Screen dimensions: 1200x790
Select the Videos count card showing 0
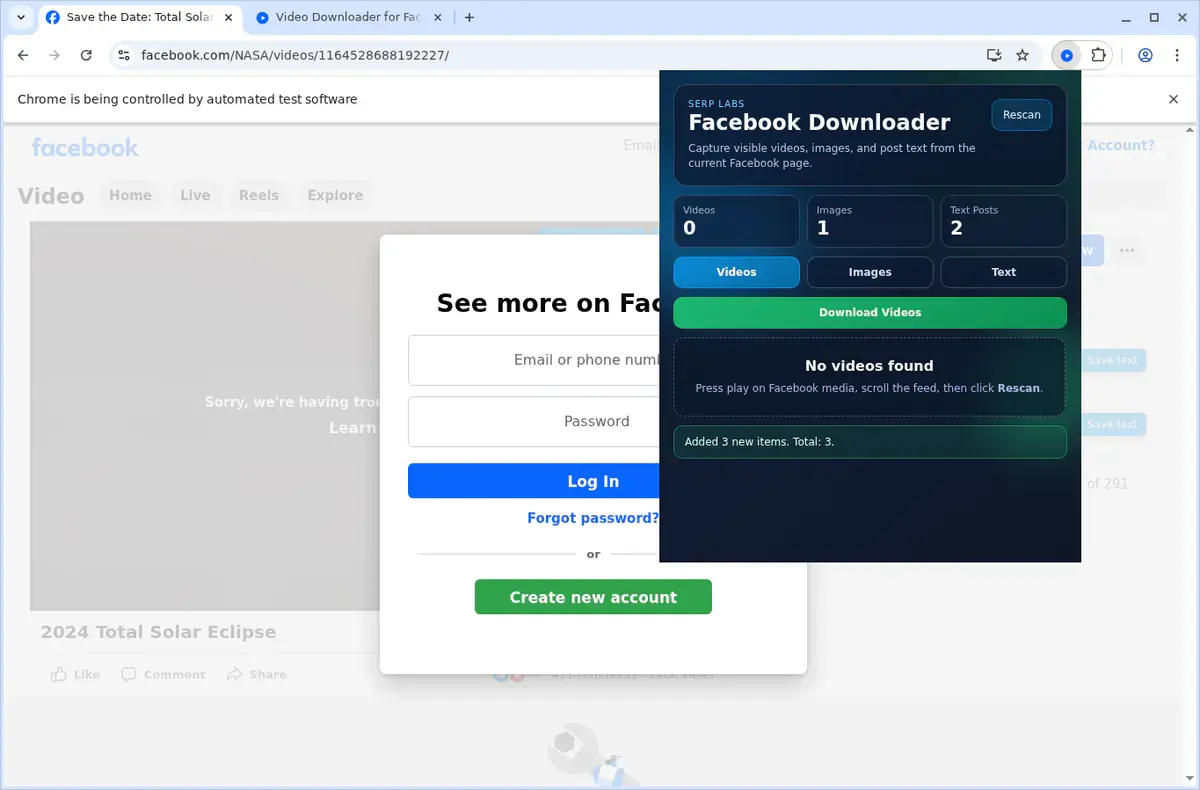click(x=736, y=221)
